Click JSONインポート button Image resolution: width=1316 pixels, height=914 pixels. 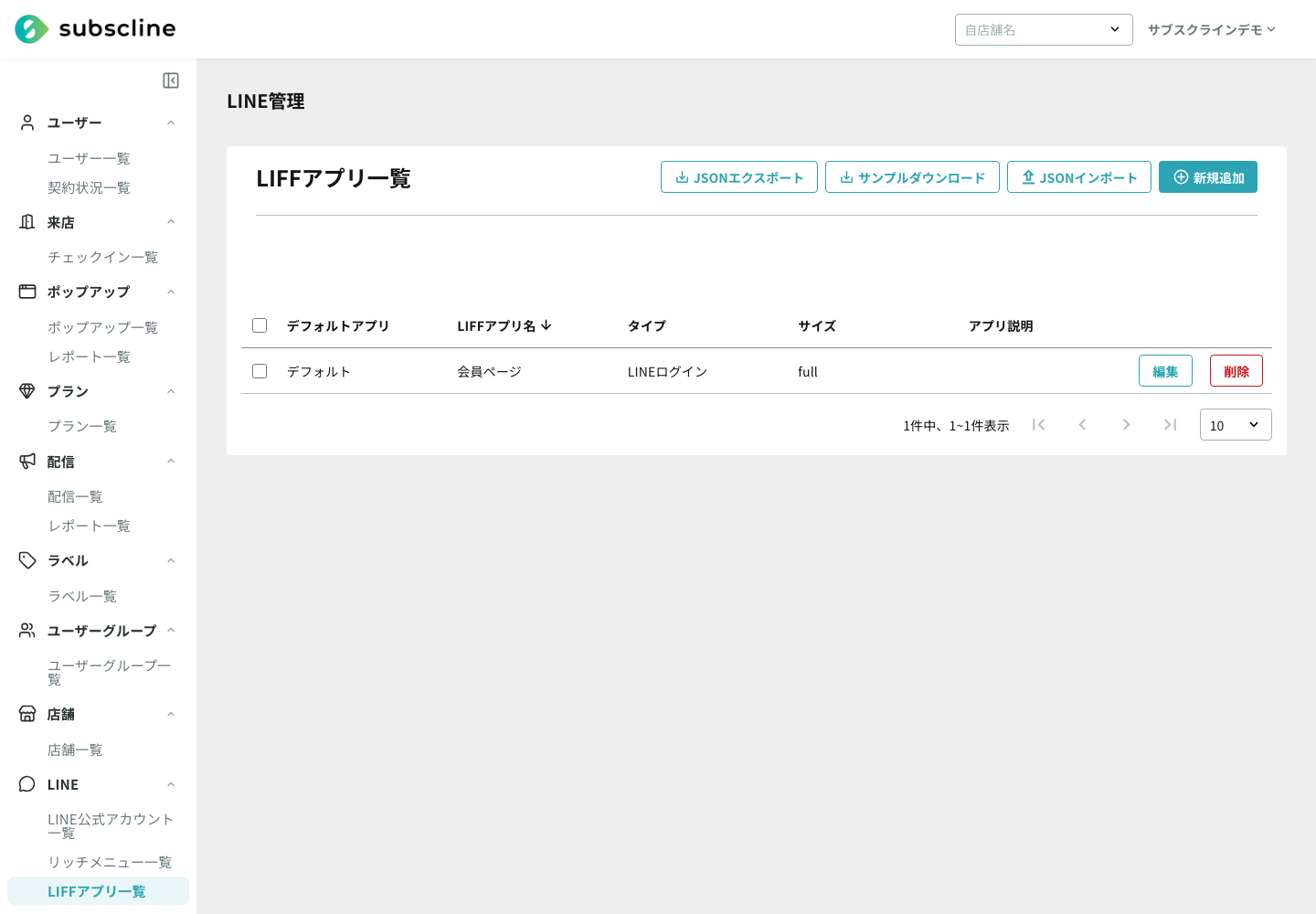[1079, 177]
